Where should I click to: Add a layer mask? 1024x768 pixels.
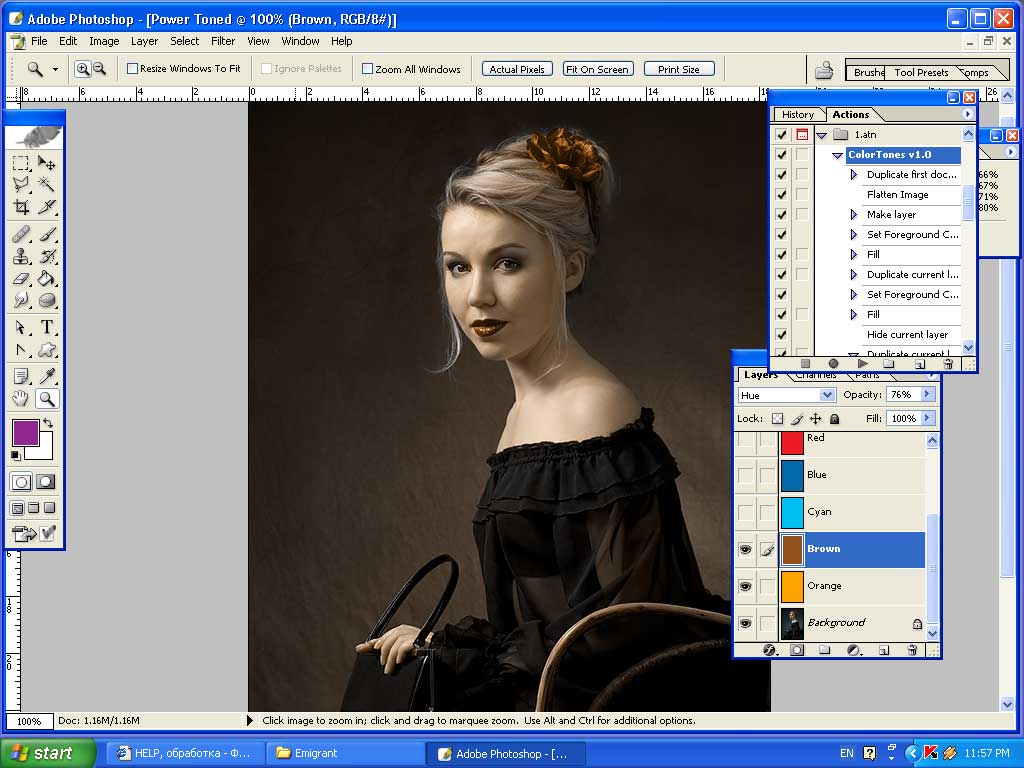coord(797,650)
